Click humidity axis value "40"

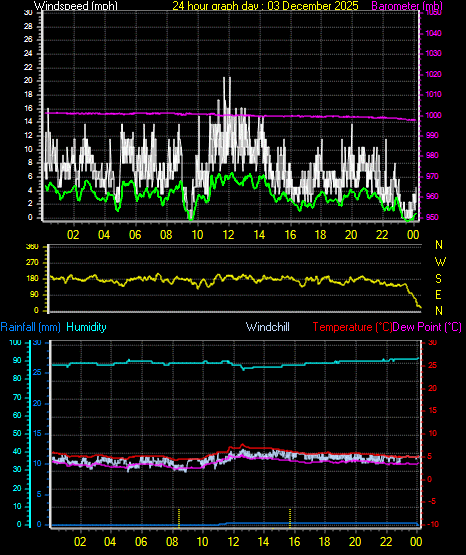coord(17,451)
